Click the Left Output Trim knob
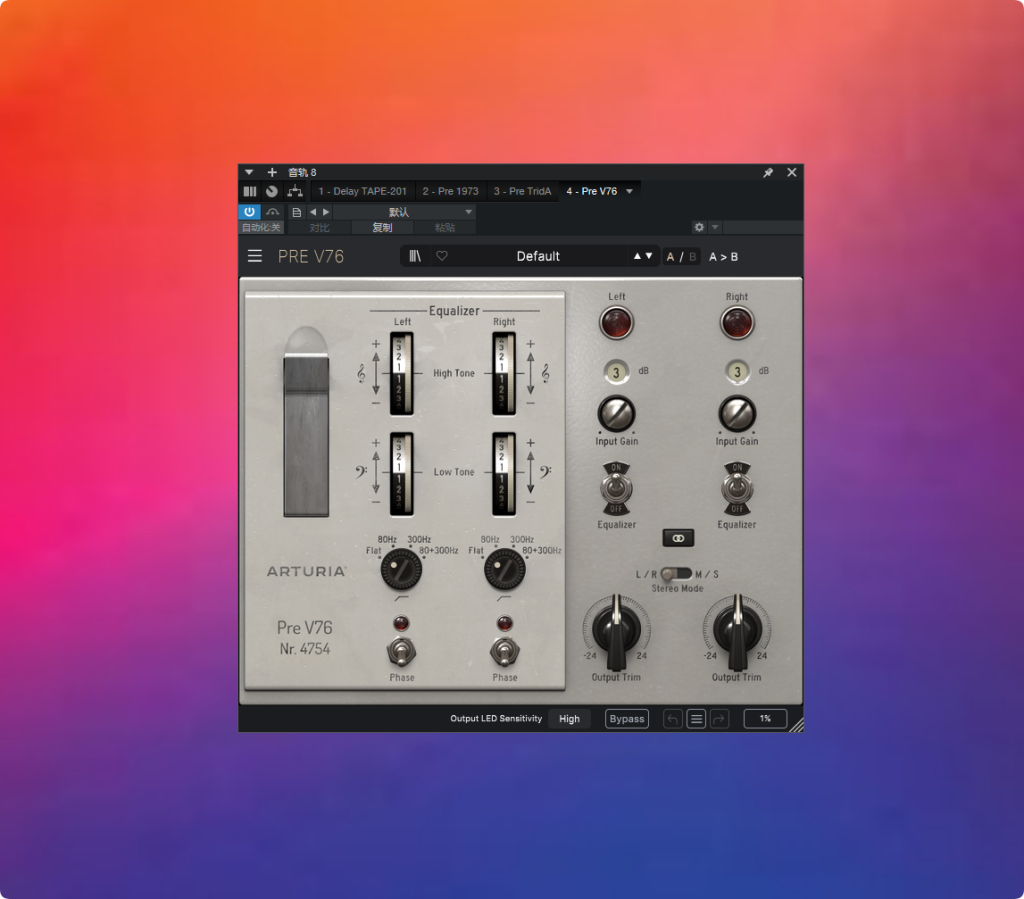 616,630
